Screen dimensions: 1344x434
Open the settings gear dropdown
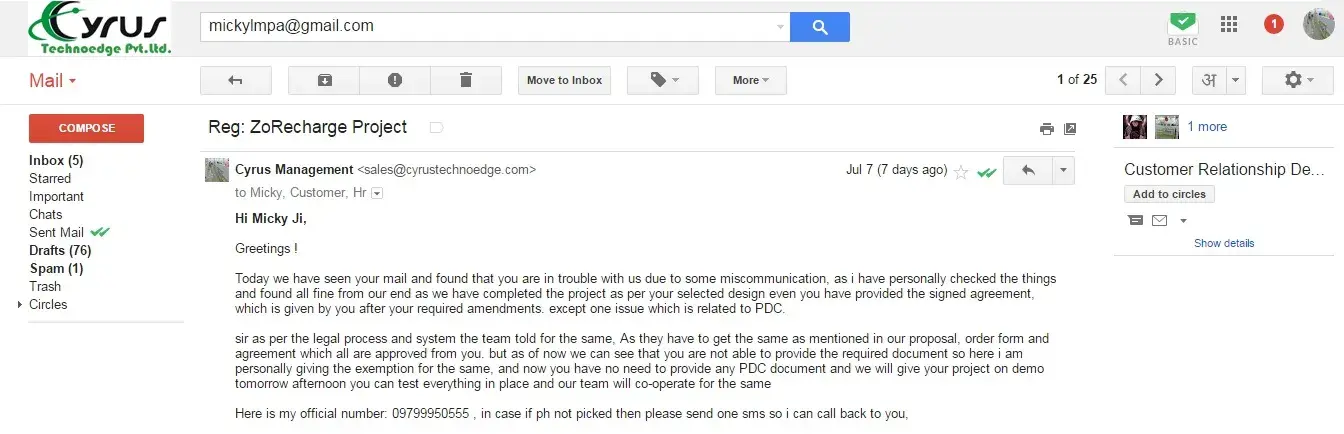[x=1297, y=80]
